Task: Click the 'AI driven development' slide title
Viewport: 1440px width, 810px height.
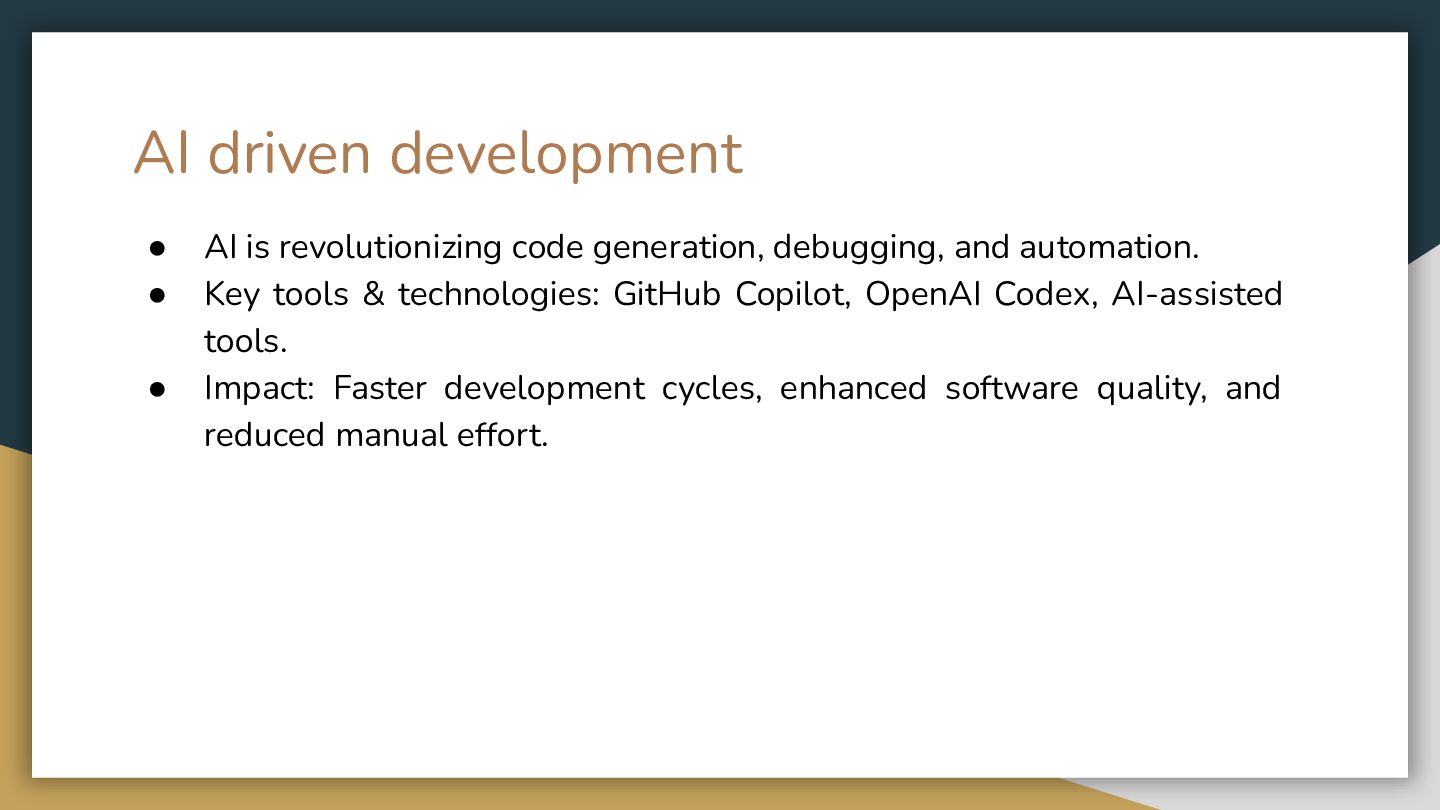Action: [x=438, y=154]
